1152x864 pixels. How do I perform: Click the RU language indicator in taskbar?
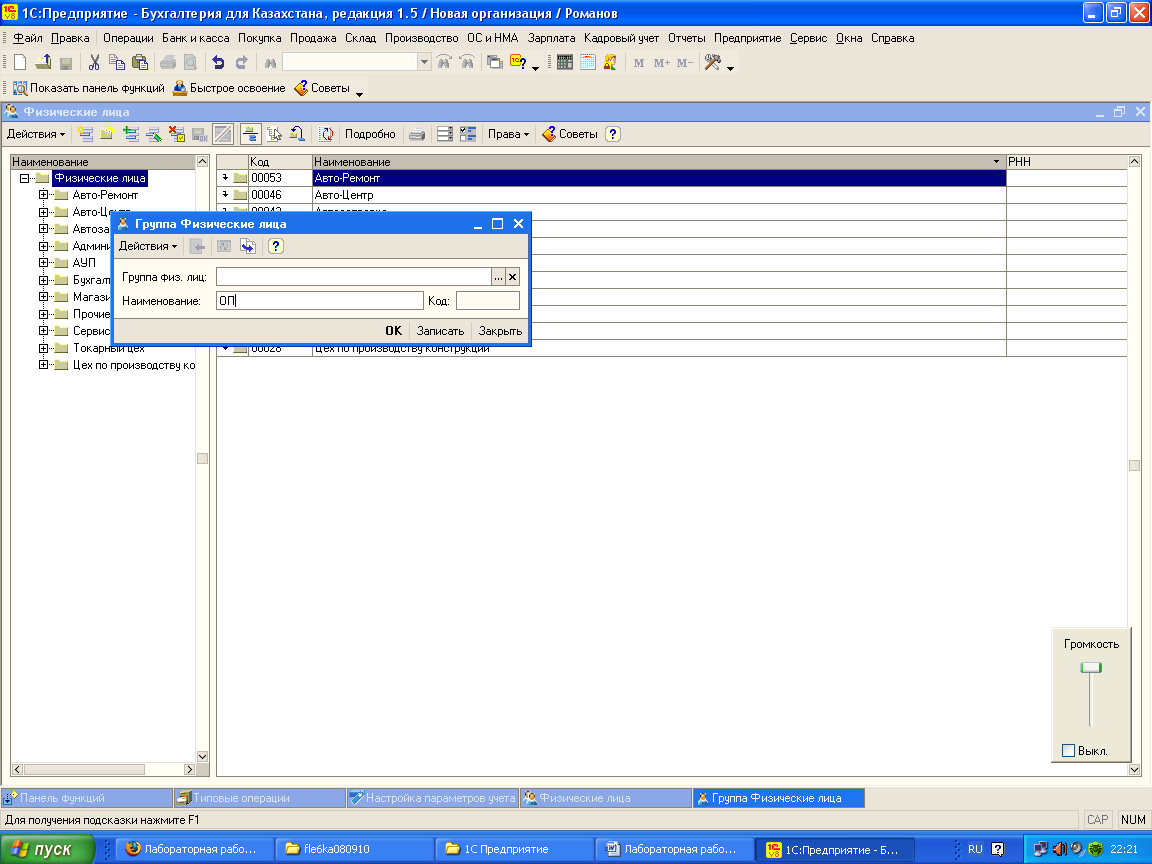(x=975, y=849)
